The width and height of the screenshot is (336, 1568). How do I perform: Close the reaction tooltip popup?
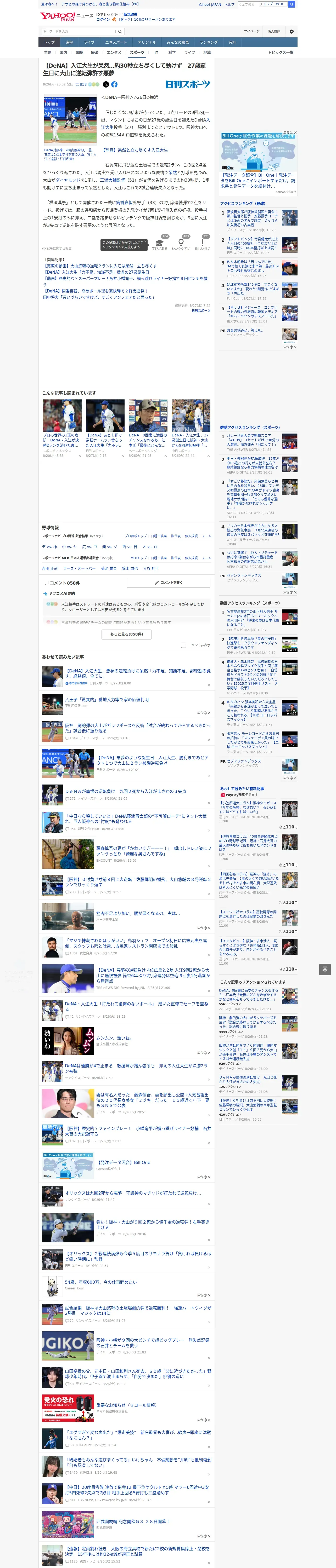[145, 242]
